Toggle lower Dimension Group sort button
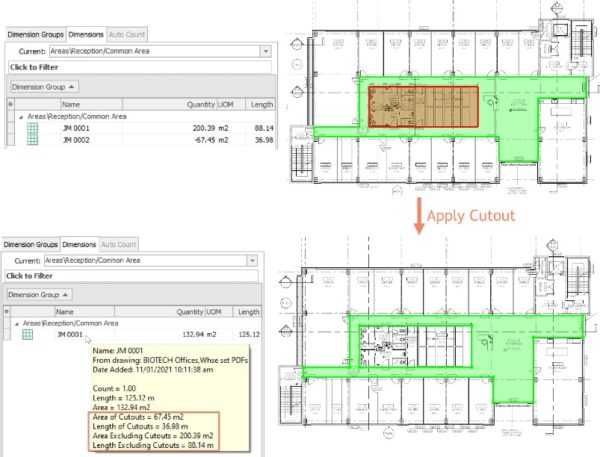Viewport: 600px width, 457px height. (x=39, y=295)
